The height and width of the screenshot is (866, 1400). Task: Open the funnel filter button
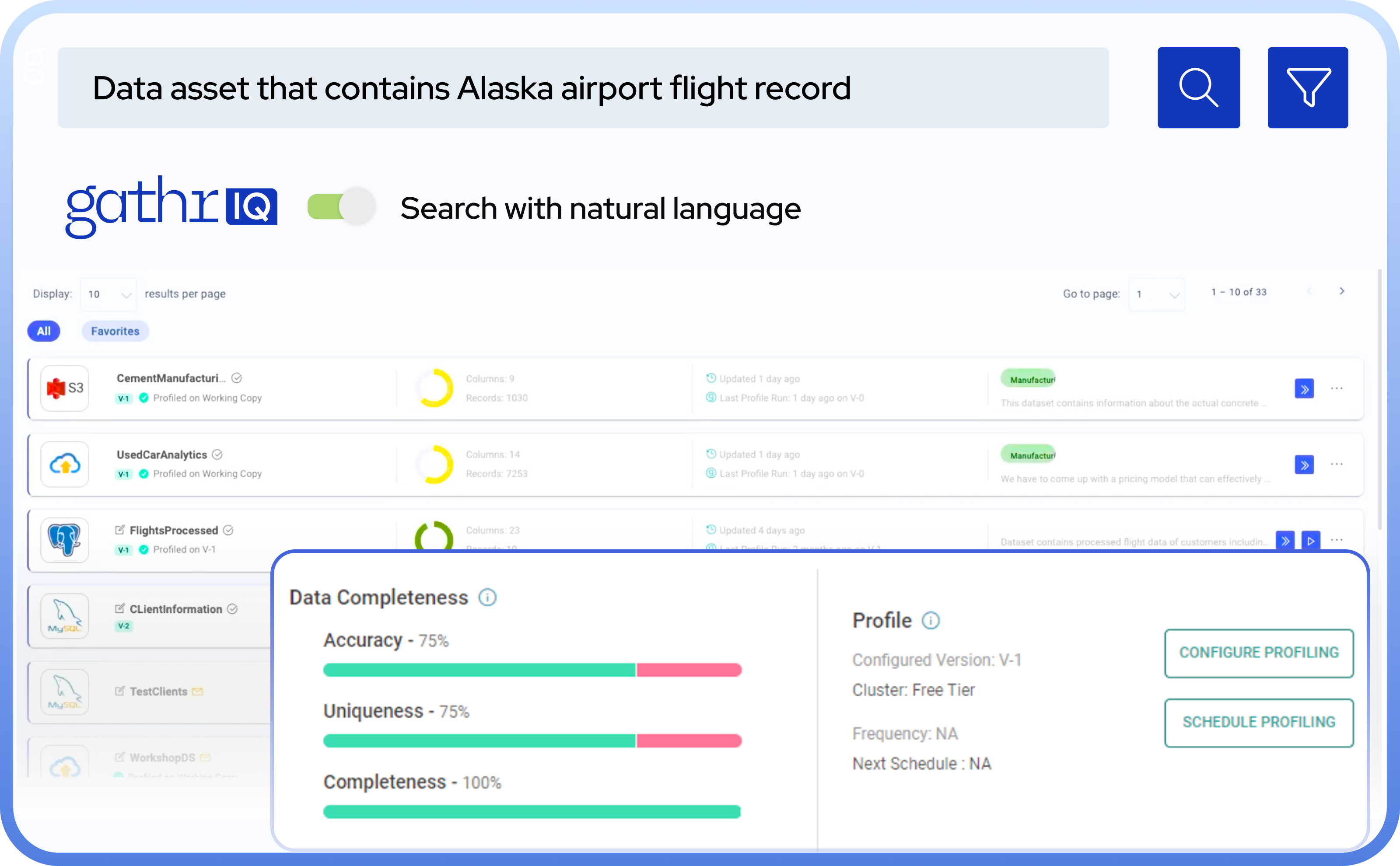pos(1307,87)
